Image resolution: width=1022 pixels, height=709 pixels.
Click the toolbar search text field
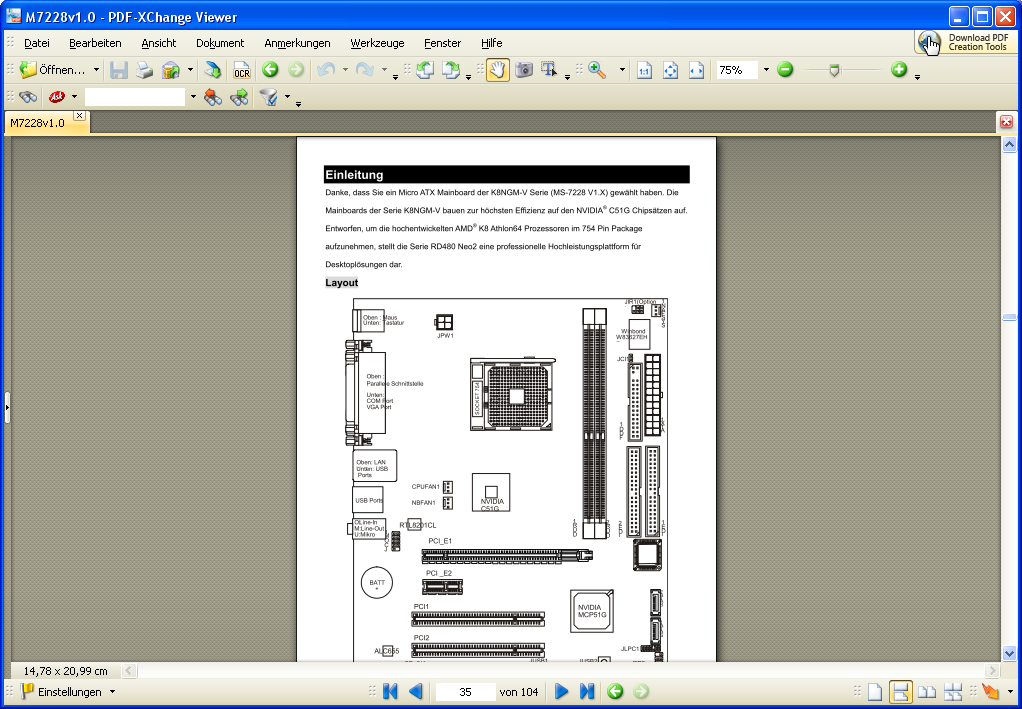(135, 97)
